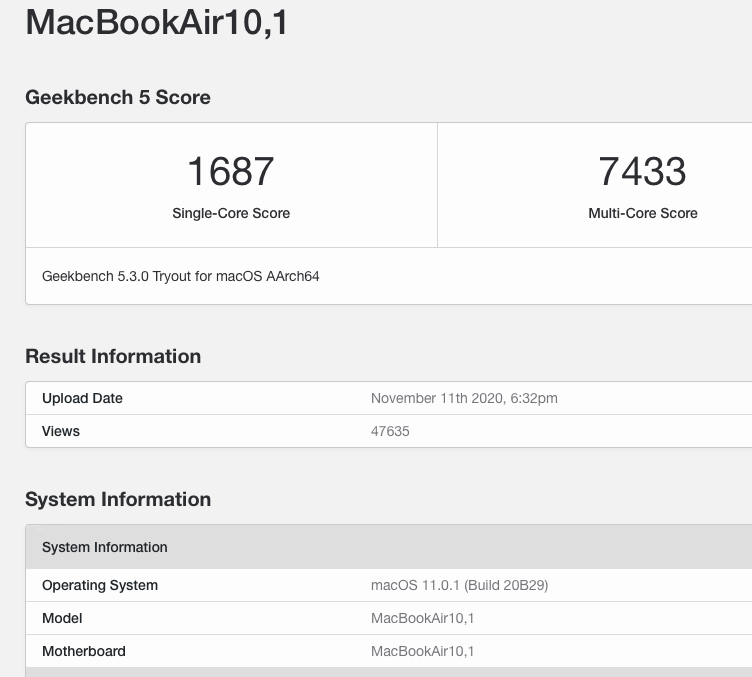Viewport: 752px width, 677px height.
Task: Select the macOS 11.0.1 (Build 20B29) value
Action: (459, 585)
